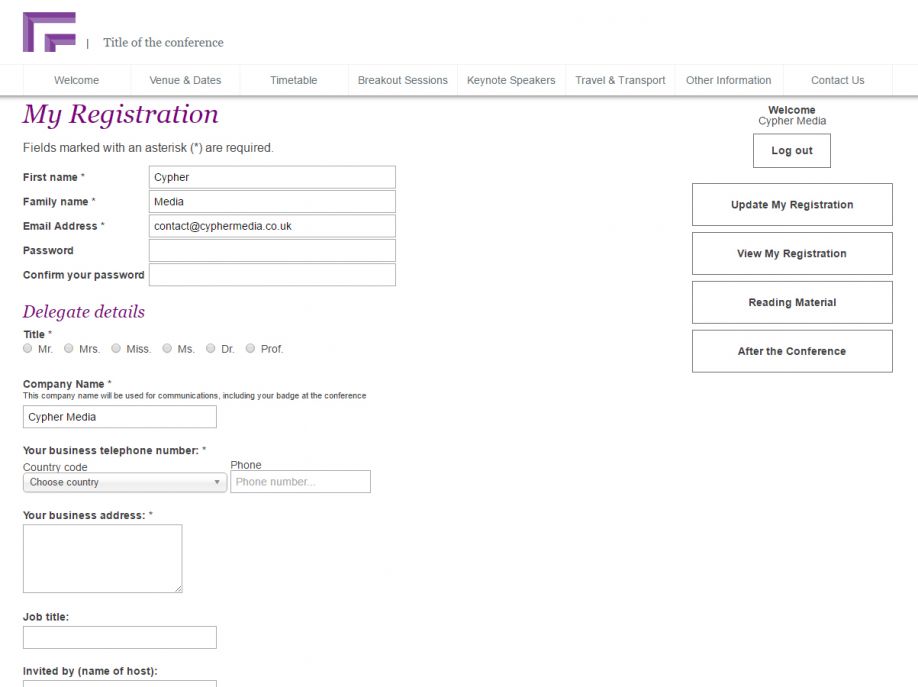The height and width of the screenshot is (687, 918).
Task: View the Keynote Speakers page
Action: point(510,80)
